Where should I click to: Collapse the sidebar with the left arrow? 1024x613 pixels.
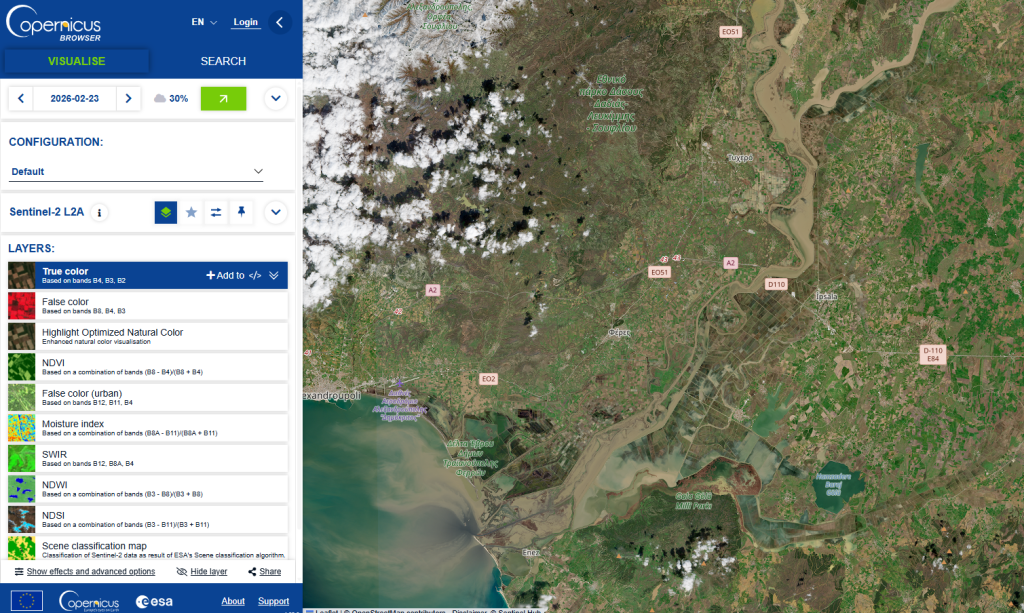point(280,22)
